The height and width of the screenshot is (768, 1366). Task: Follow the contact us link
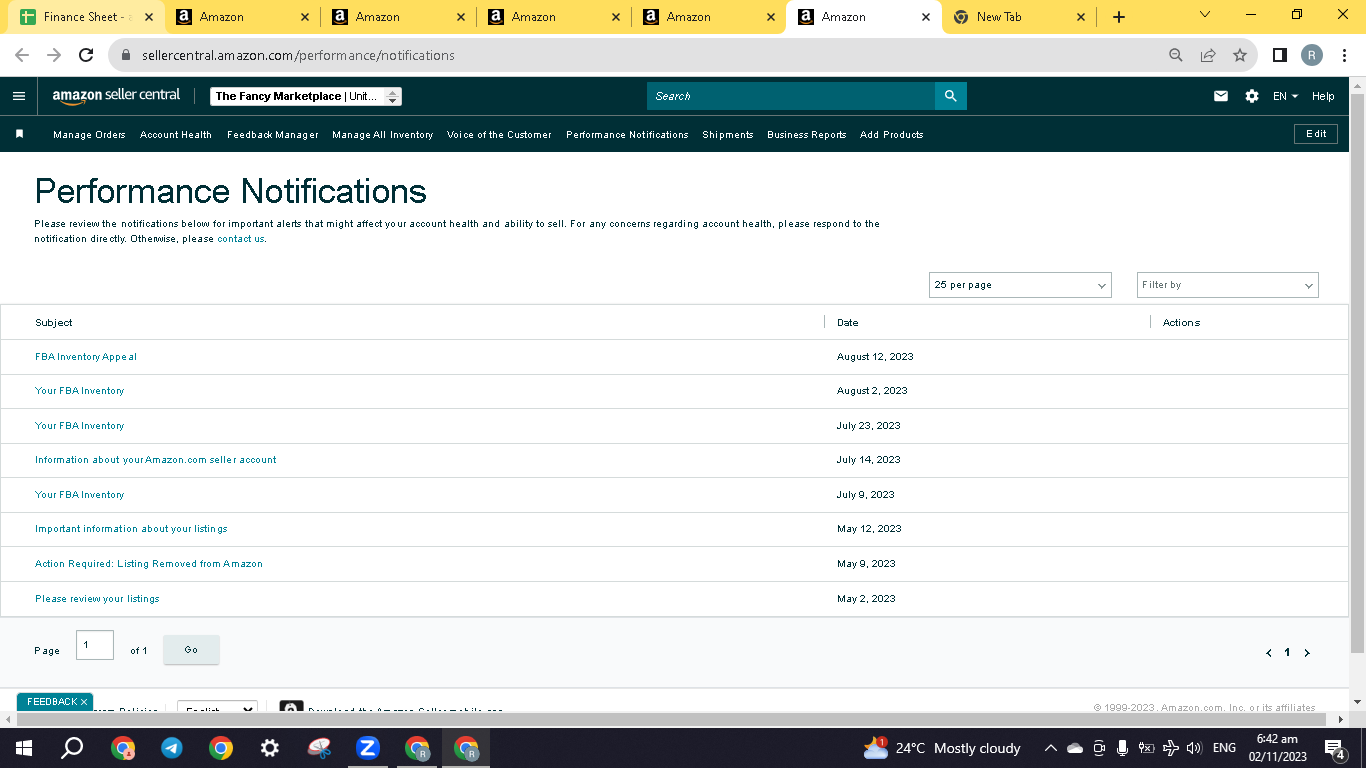(241, 239)
